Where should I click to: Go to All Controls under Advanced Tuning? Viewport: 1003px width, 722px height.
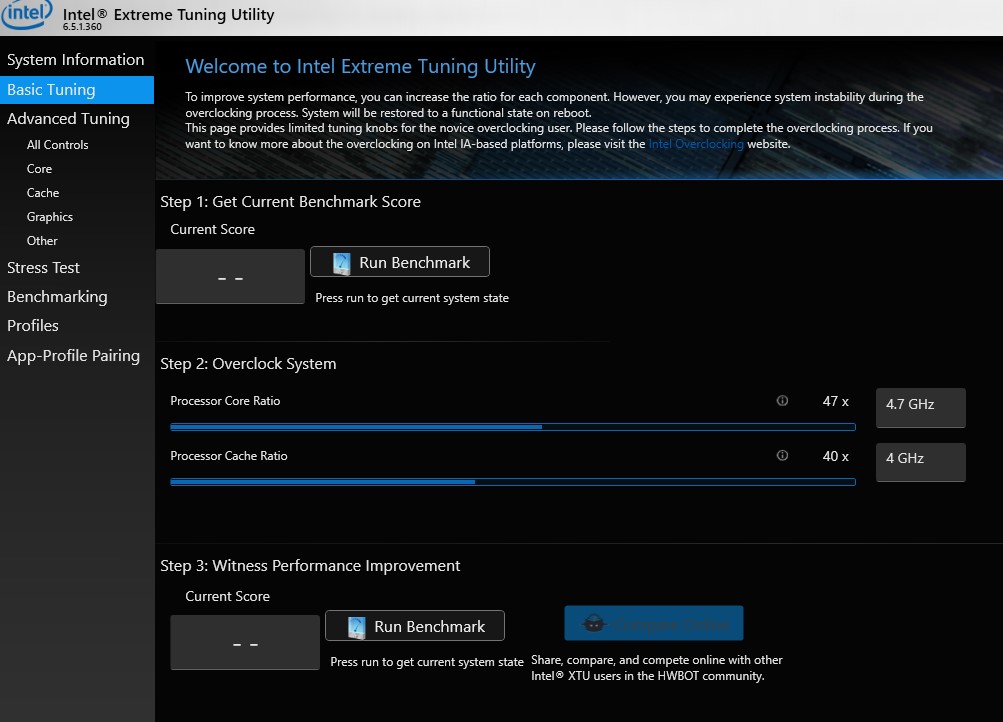click(58, 145)
